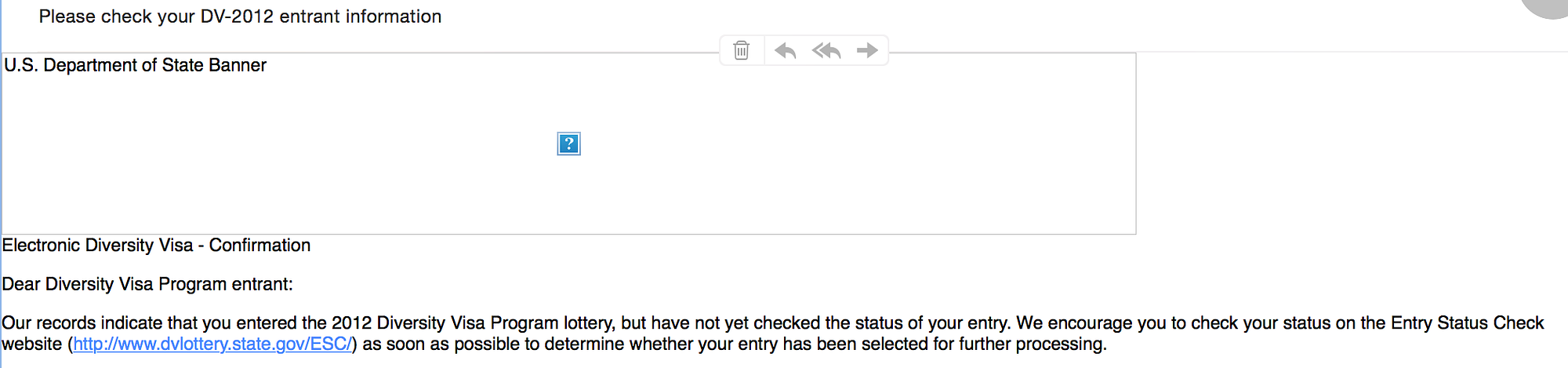1568x368 pixels.
Task: Click the Dear Diversity Visa Program entrant greeting
Action: (x=147, y=284)
